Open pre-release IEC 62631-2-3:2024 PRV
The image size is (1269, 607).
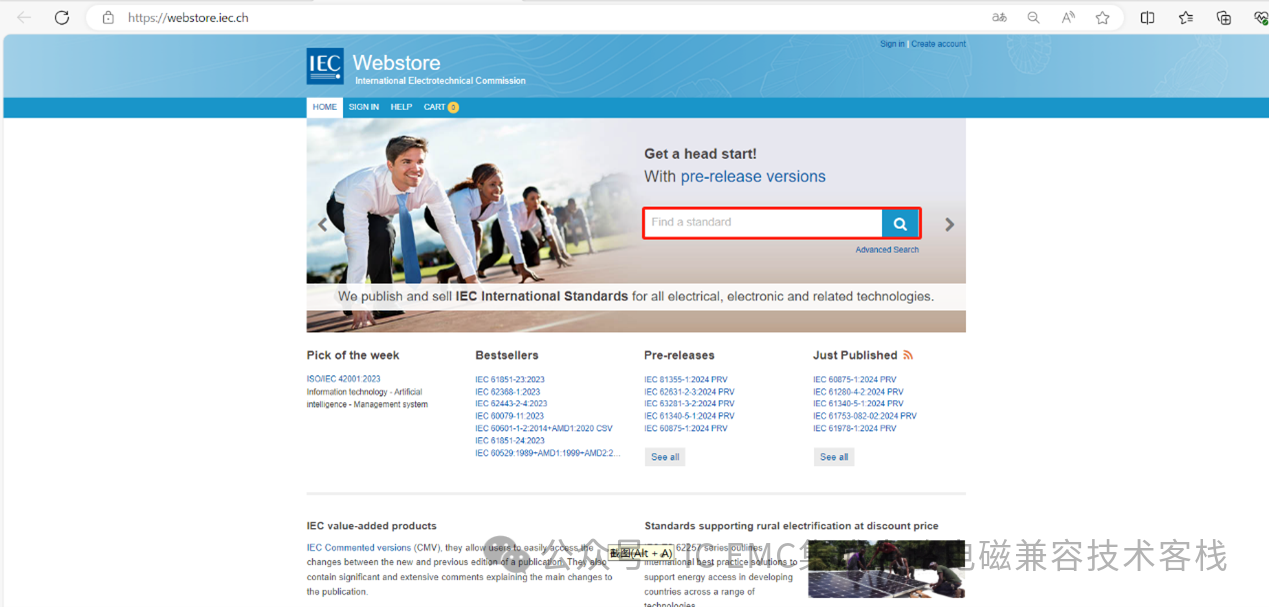pos(690,392)
